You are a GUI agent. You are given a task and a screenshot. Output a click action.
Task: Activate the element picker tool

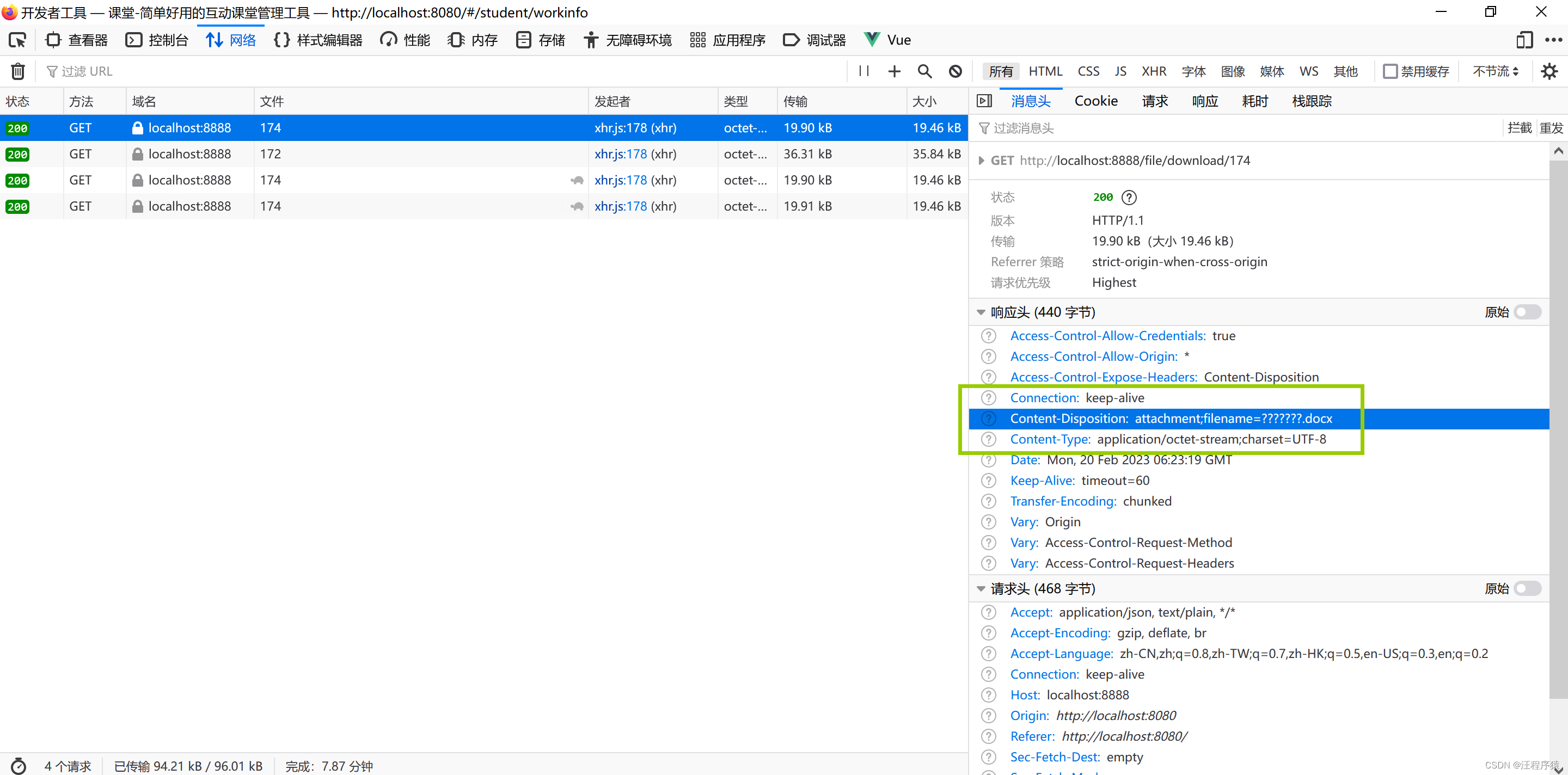point(17,40)
